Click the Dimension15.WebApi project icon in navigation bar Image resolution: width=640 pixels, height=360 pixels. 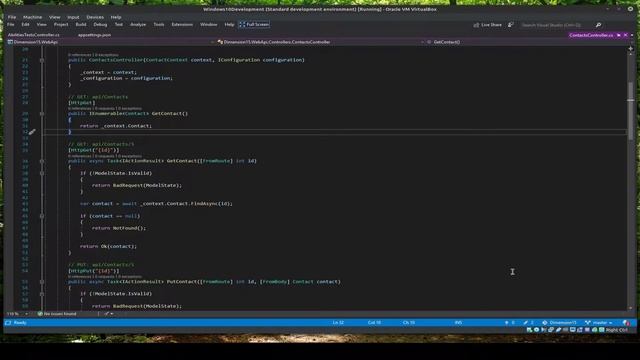[10, 42]
